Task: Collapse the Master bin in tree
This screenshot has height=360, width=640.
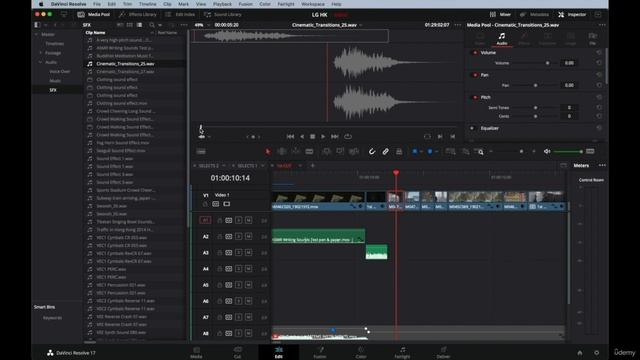Action: (36, 34)
